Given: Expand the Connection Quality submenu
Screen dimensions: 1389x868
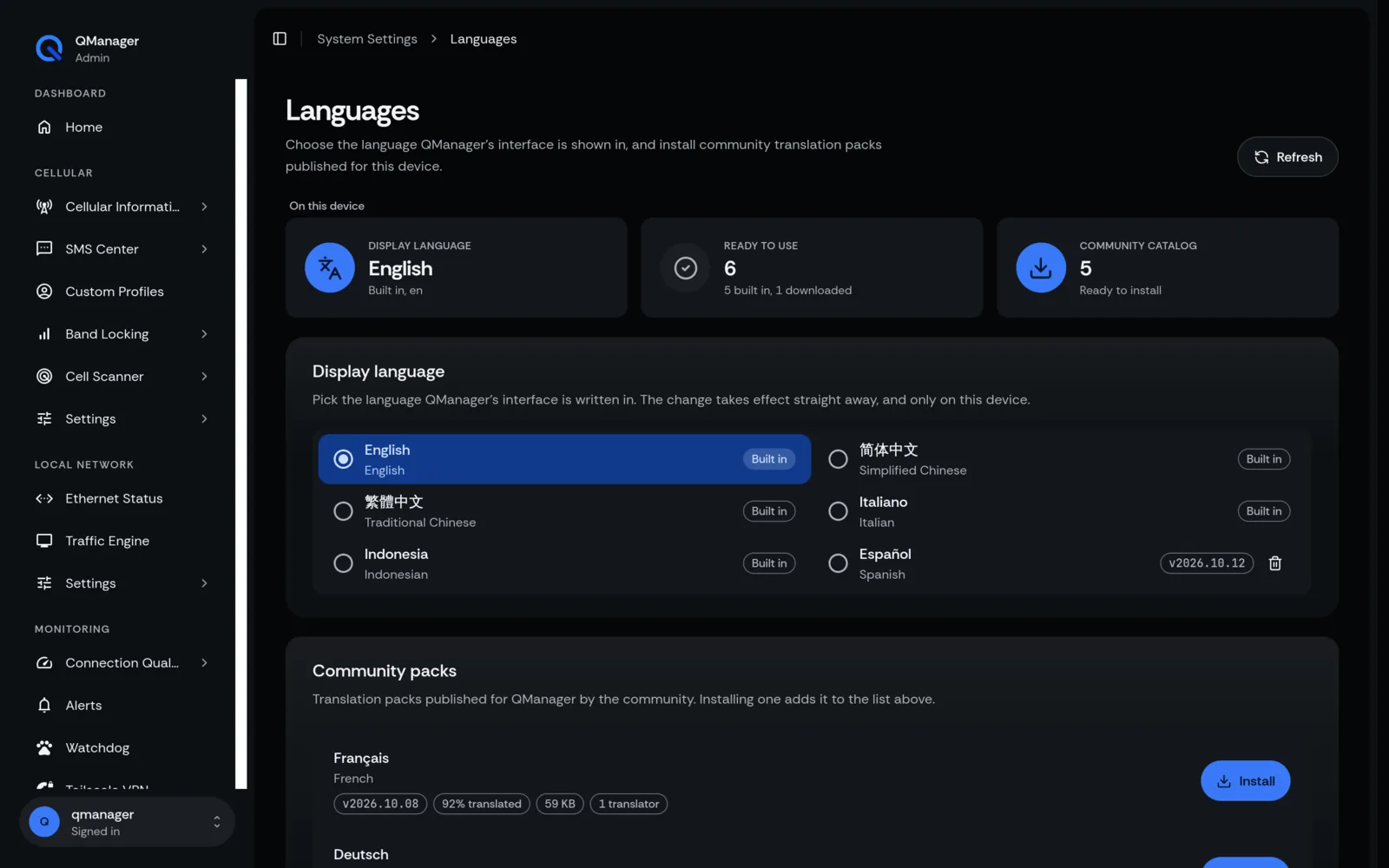Looking at the screenshot, I should coord(205,663).
